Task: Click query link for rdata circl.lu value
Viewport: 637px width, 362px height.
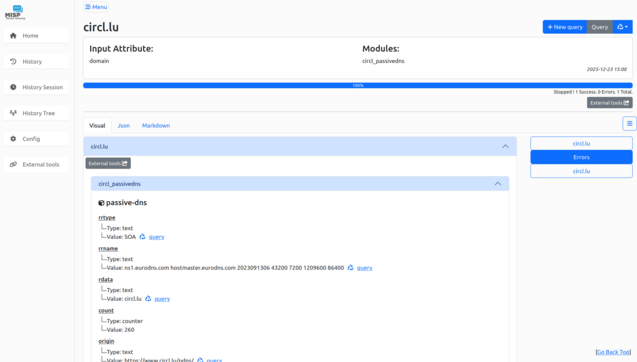Action: [162, 299]
